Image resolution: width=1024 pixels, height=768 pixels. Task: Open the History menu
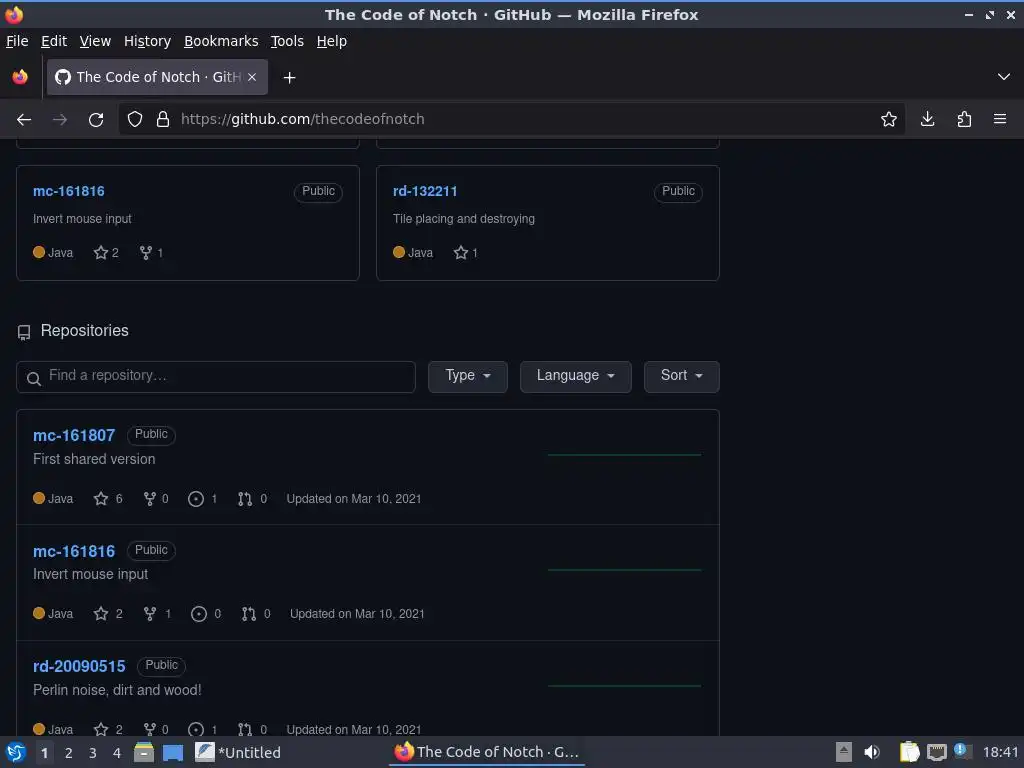click(148, 41)
